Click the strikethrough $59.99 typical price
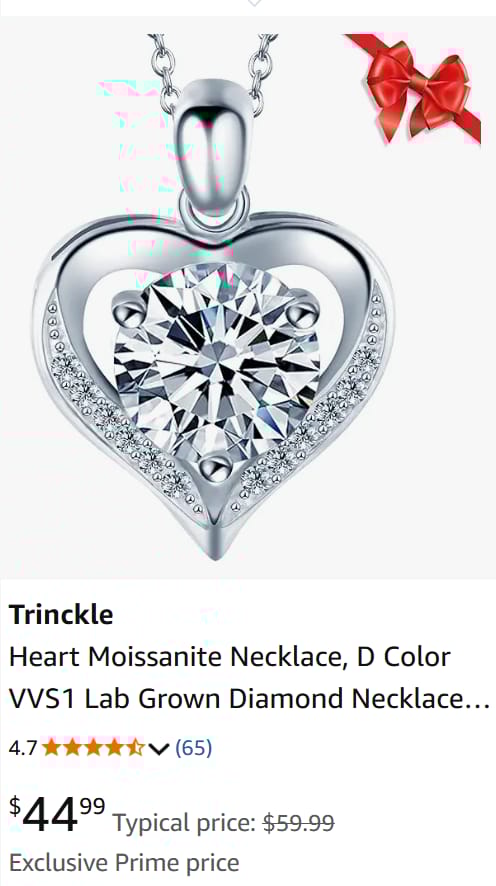 point(299,823)
